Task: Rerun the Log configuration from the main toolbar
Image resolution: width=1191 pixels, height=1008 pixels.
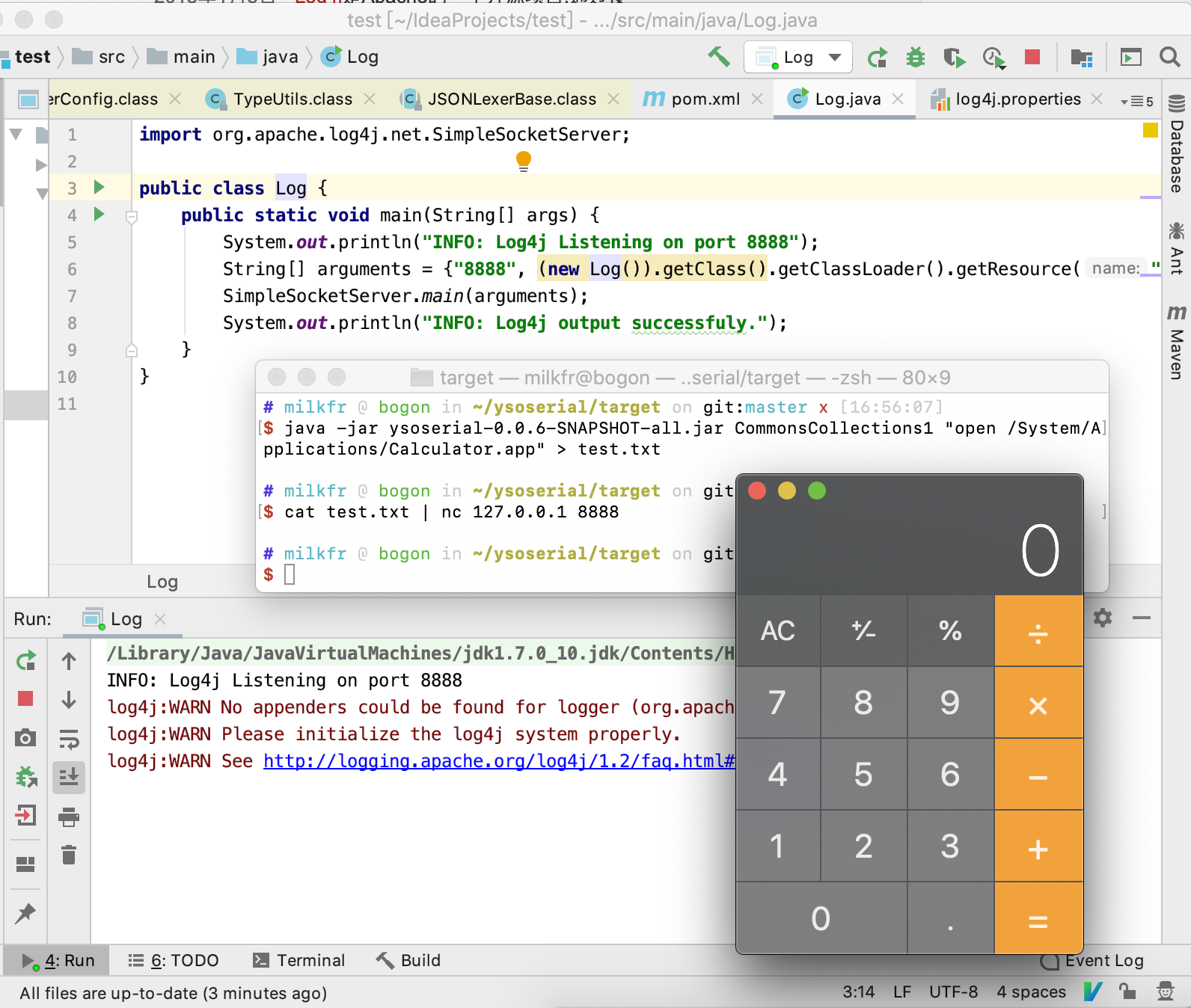Action: [x=877, y=58]
